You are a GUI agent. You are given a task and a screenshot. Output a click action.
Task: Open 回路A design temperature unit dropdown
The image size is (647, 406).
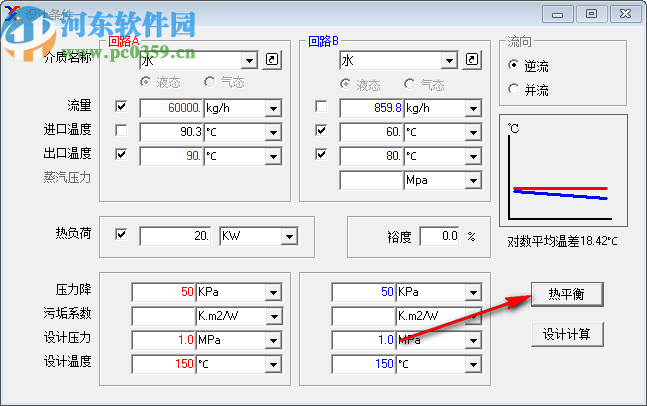273,364
